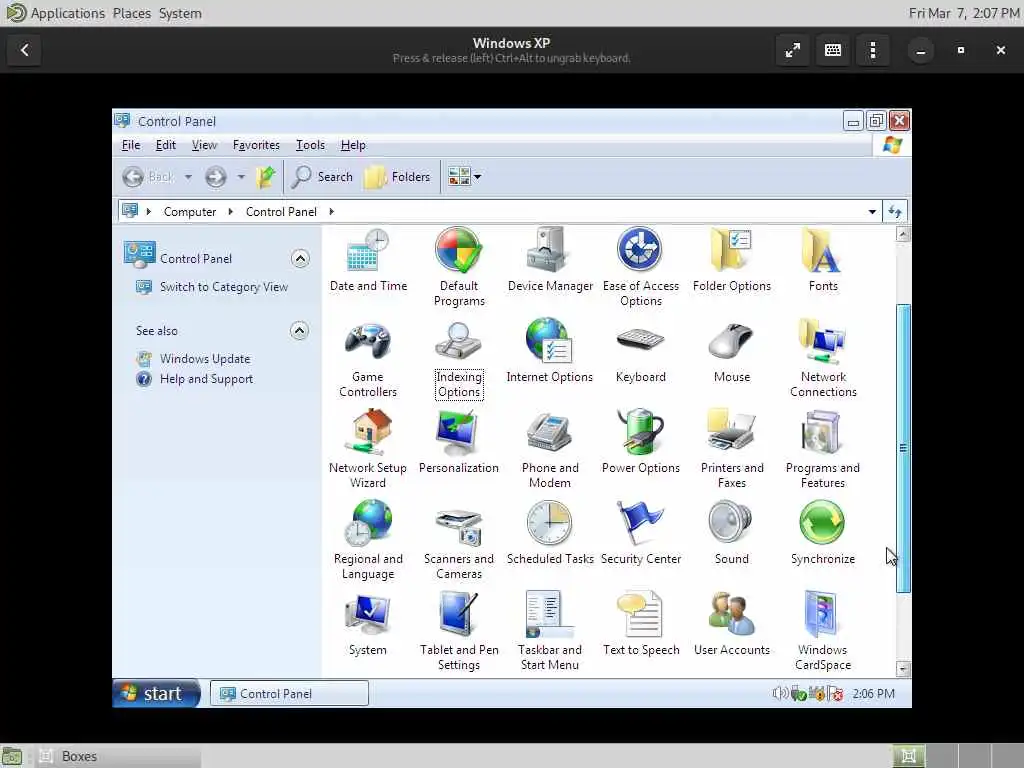
Task: Open the GNOME Applications menu
Action: click(x=68, y=13)
